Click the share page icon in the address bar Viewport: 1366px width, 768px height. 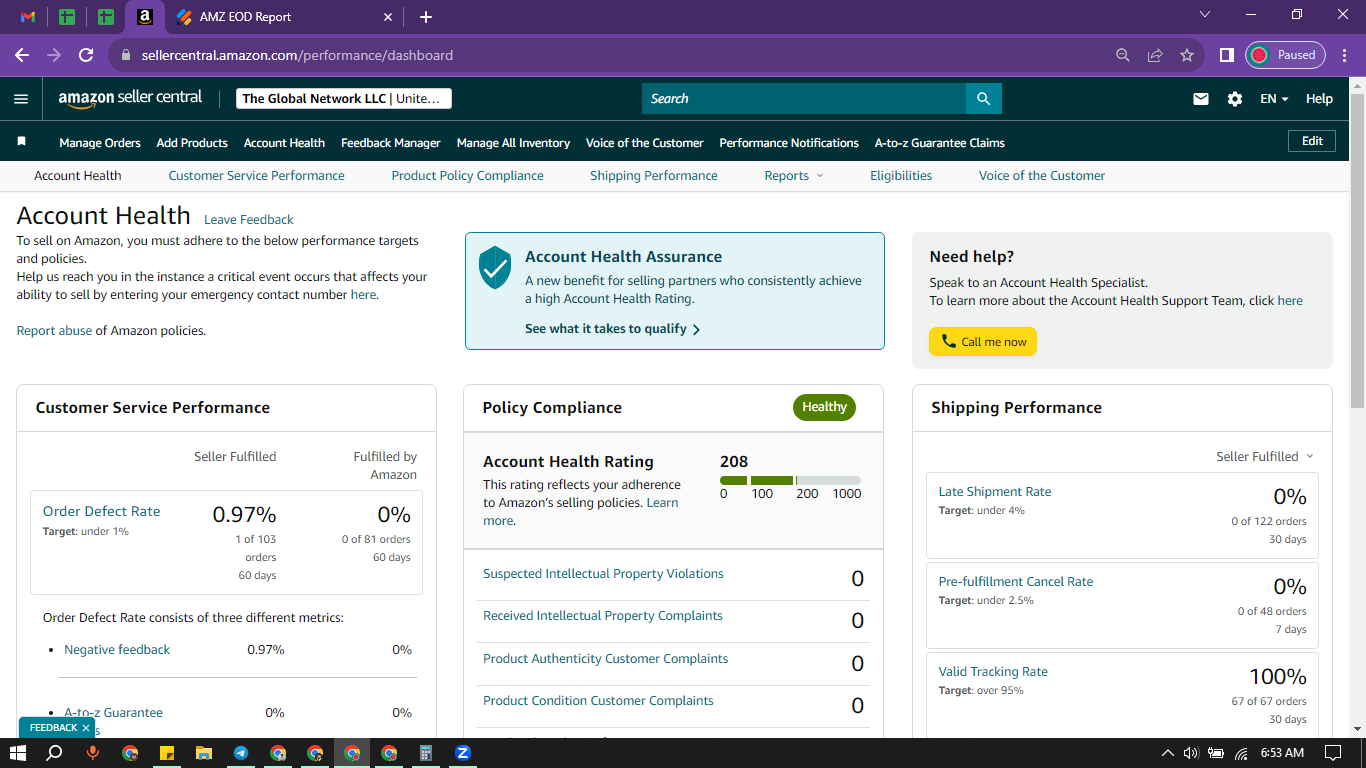1155,55
